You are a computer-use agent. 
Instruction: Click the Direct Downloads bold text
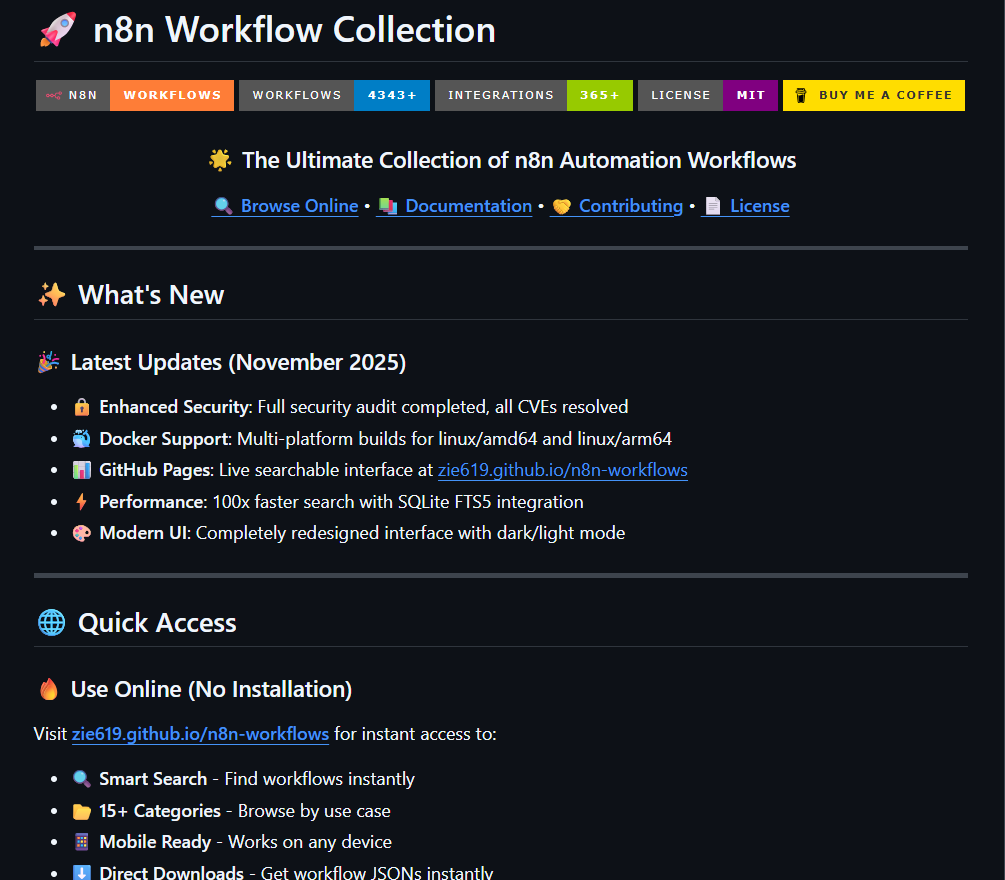(x=171, y=872)
